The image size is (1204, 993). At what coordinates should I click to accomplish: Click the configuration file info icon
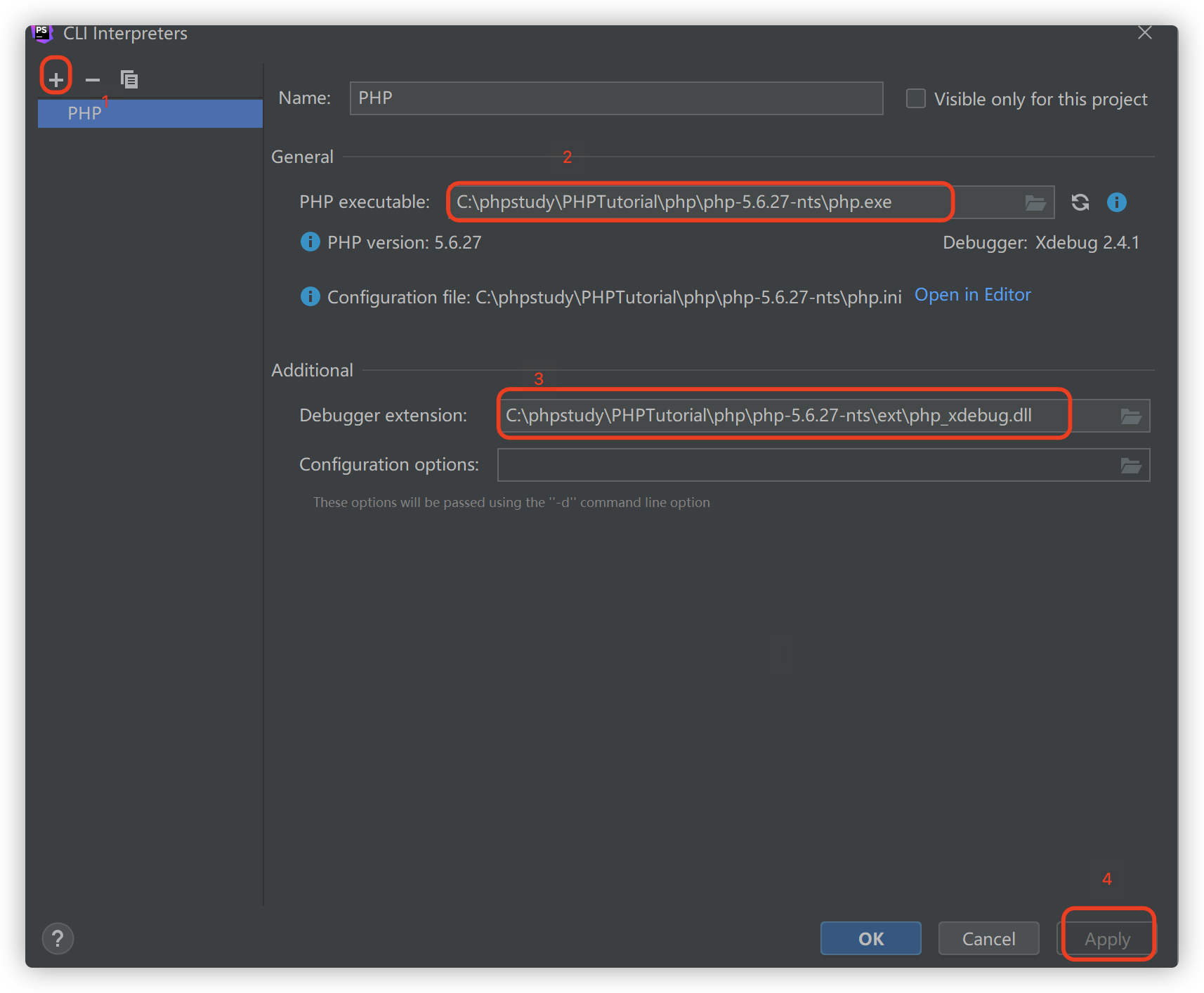click(x=310, y=296)
